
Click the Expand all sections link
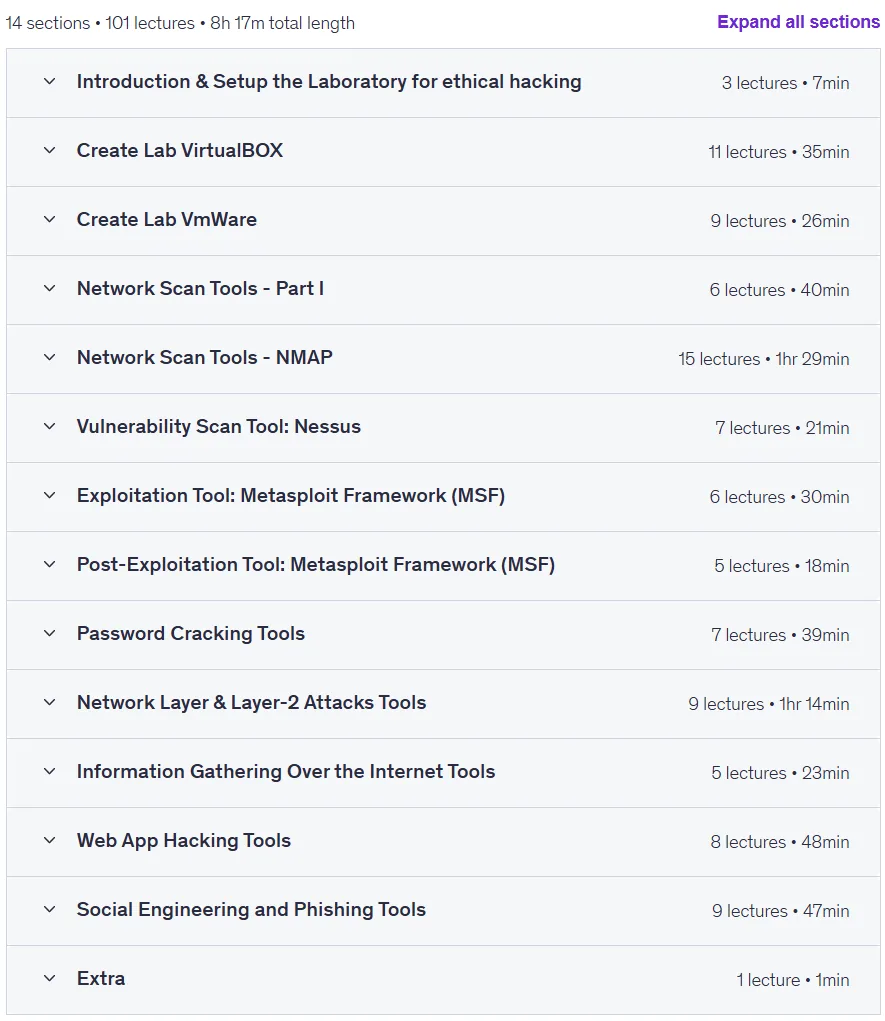click(798, 22)
